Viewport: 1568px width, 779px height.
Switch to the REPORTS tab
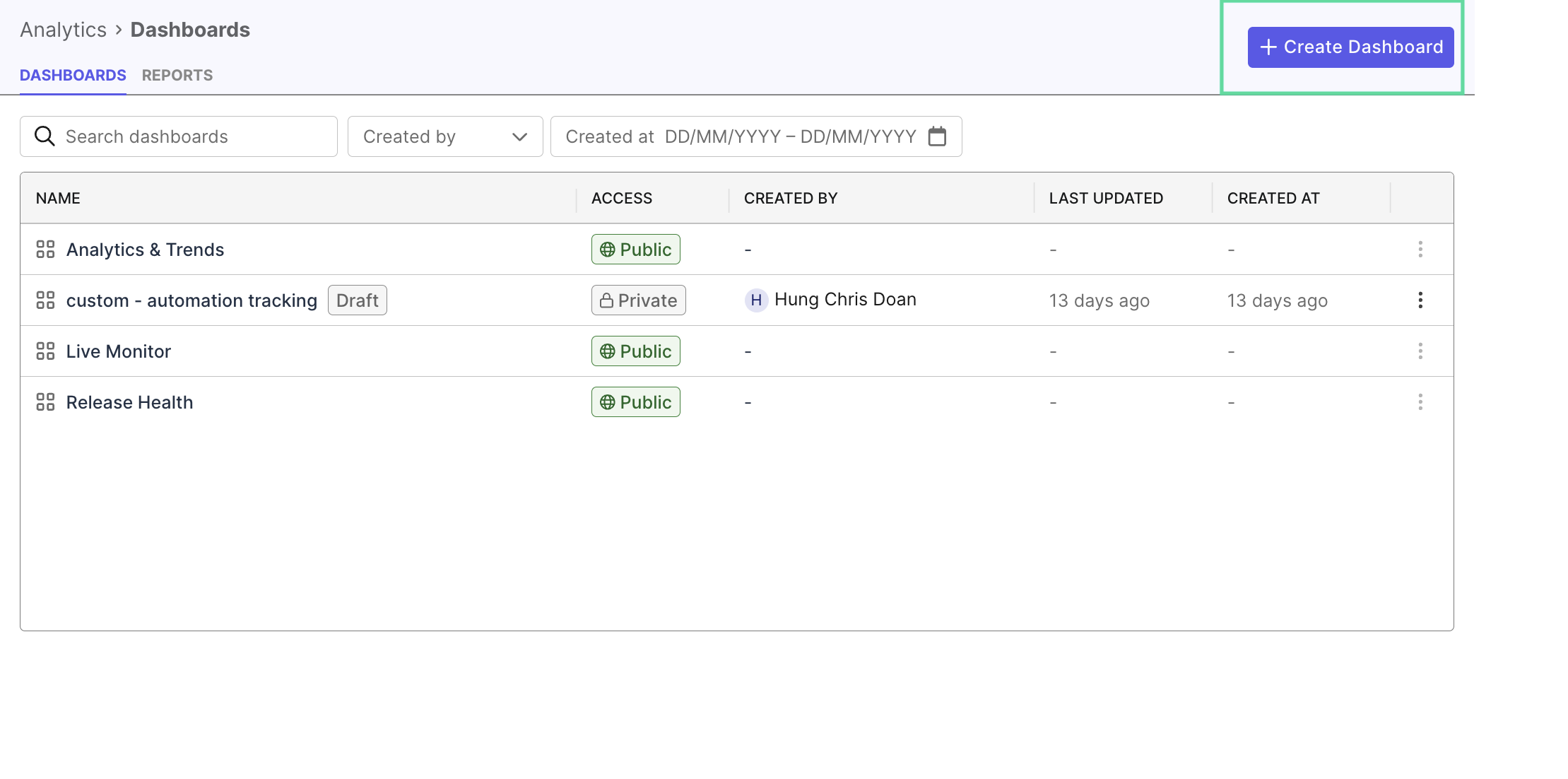177,75
